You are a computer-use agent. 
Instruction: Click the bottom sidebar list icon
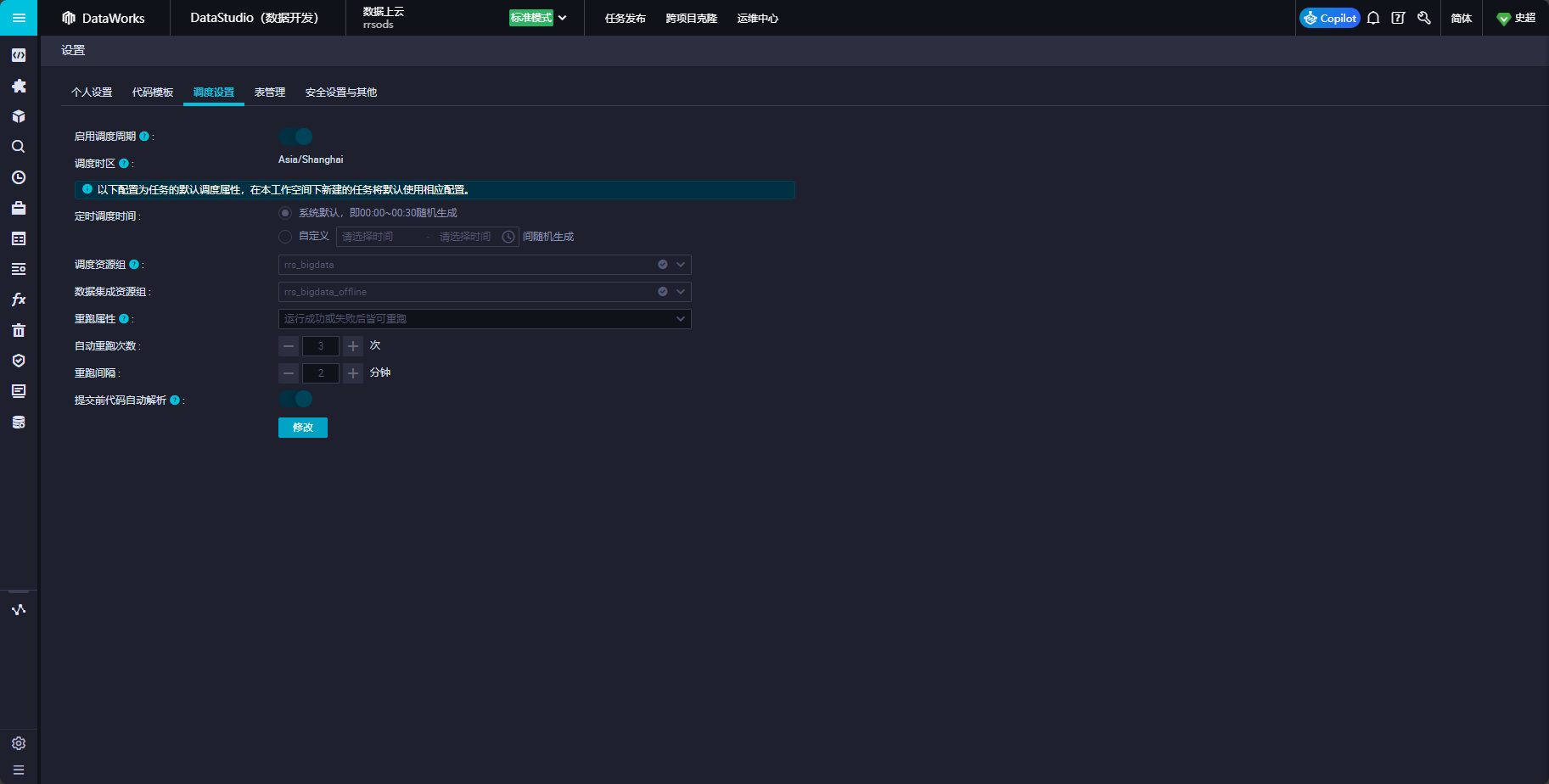pos(19,770)
